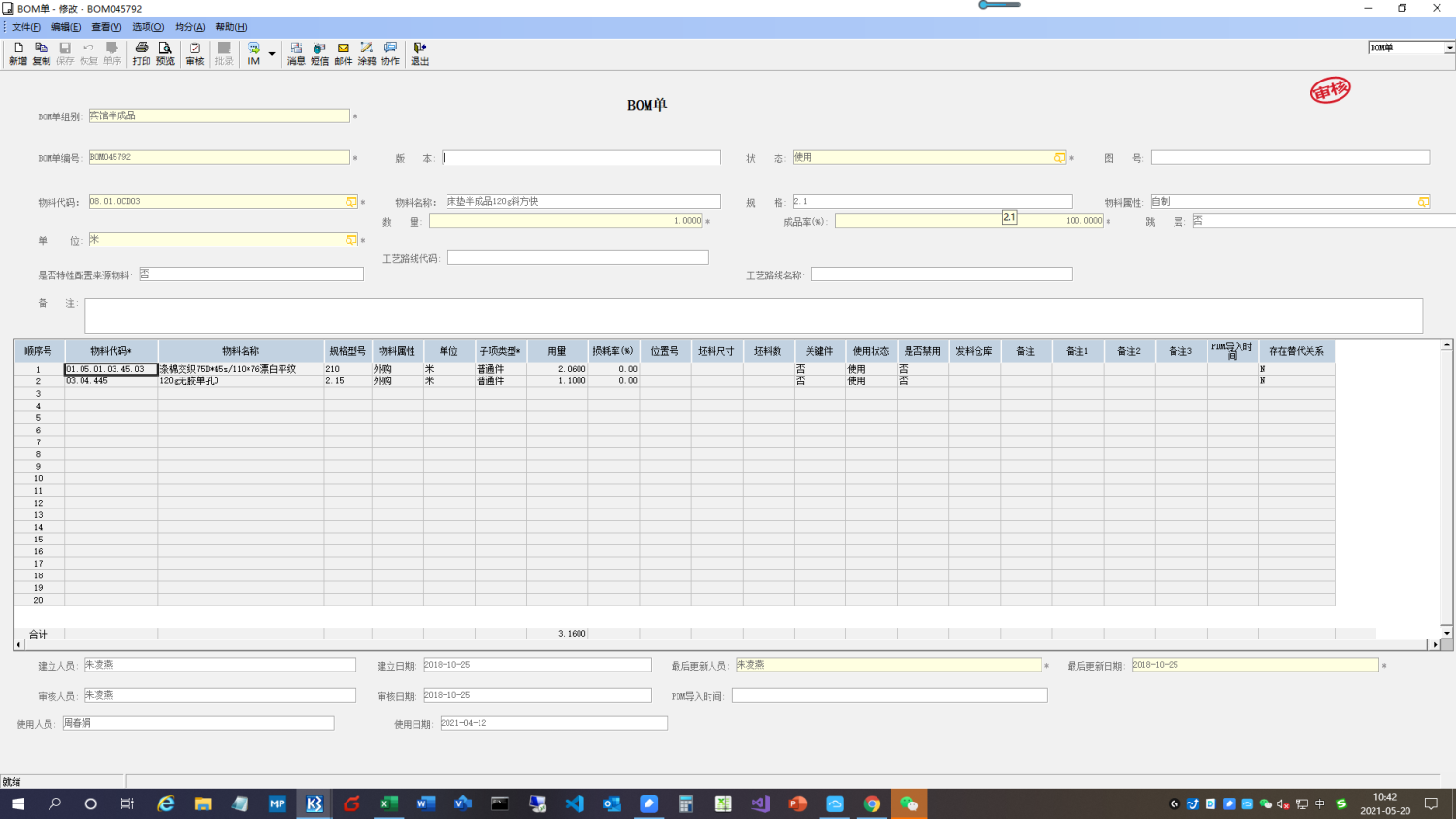Open the 单位 lookup button
This screenshot has width=1456, height=819.
pos(351,240)
